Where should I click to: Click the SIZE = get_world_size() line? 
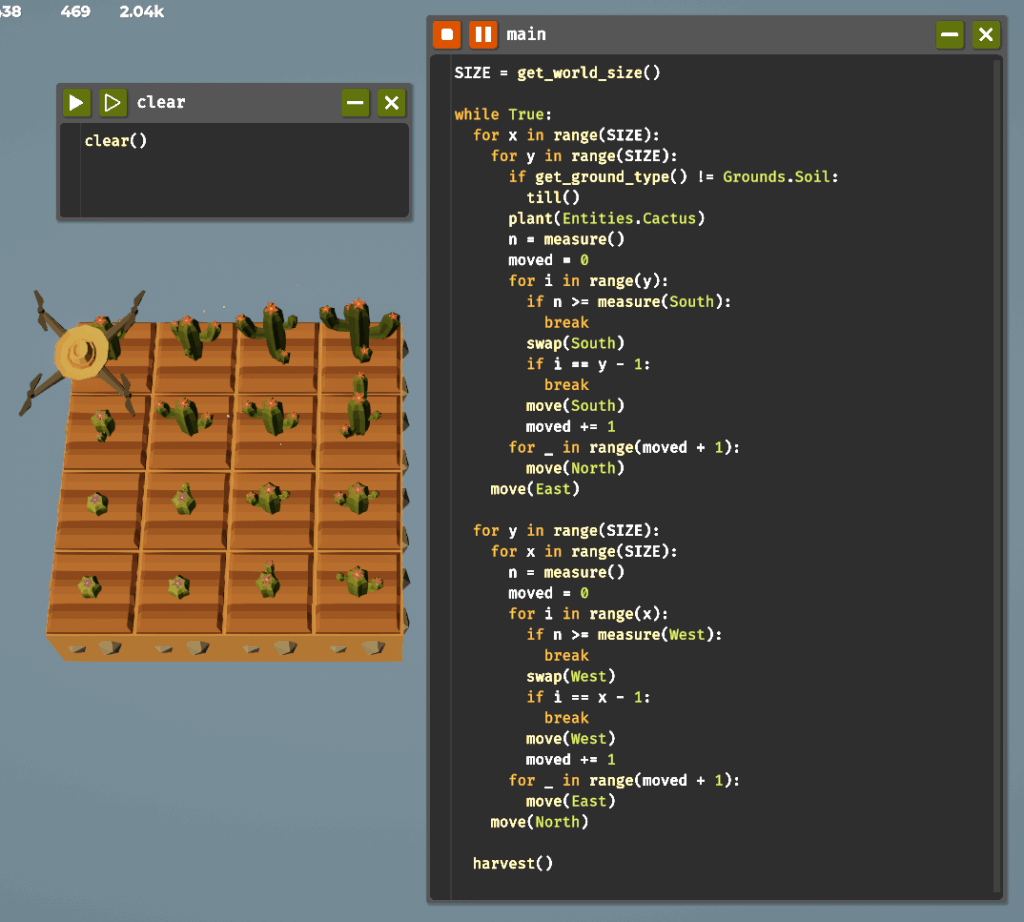click(x=557, y=73)
